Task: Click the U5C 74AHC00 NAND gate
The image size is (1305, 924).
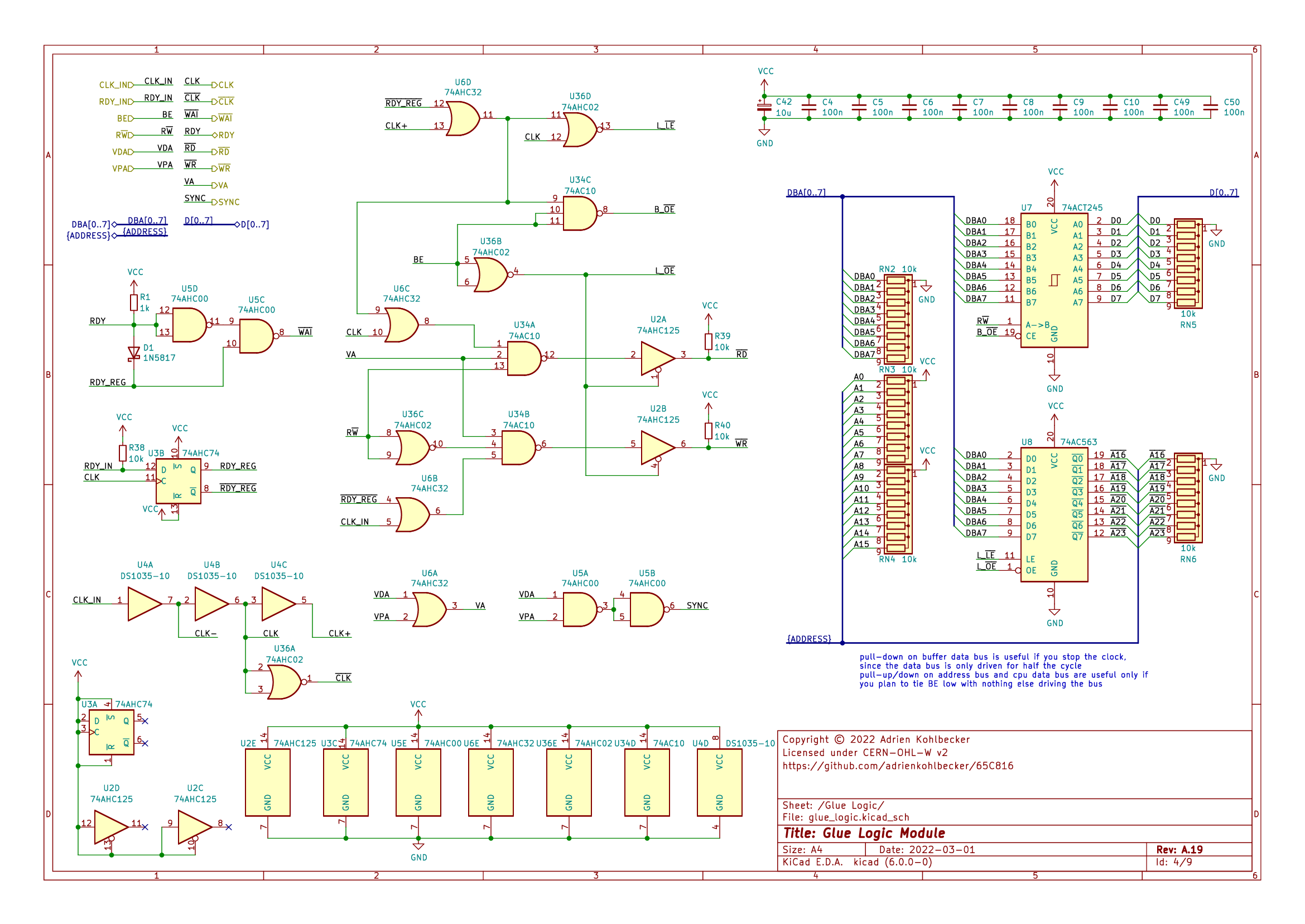Action: point(258,336)
